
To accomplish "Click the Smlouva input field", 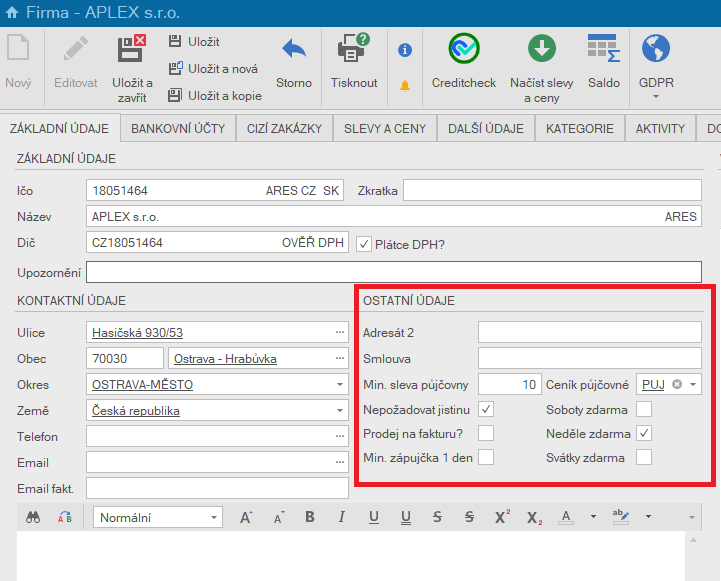I will click(x=590, y=358).
